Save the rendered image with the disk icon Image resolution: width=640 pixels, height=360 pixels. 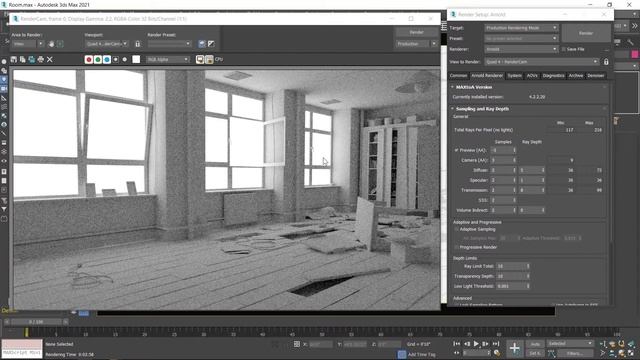point(13,60)
